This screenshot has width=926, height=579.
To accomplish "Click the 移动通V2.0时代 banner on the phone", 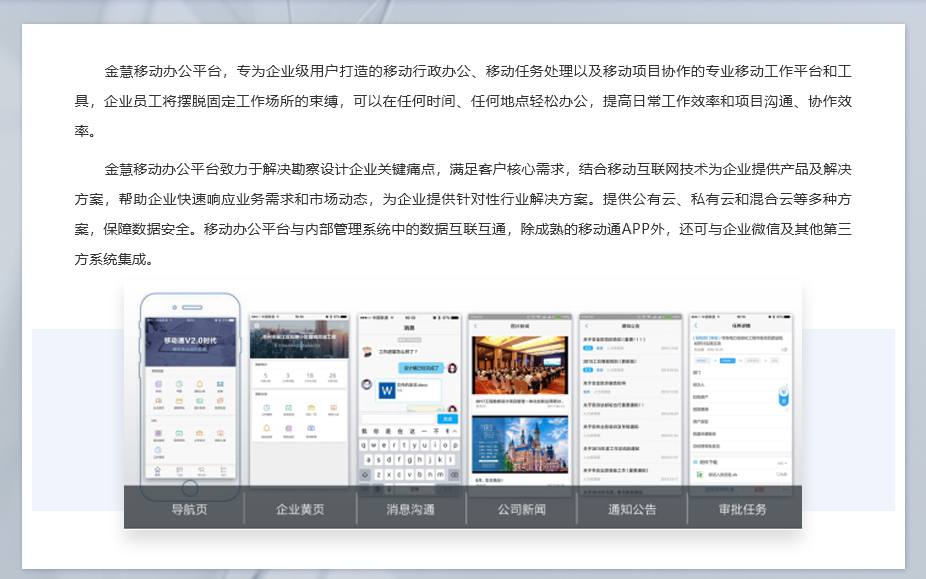I will pyautogui.click(x=189, y=342).
